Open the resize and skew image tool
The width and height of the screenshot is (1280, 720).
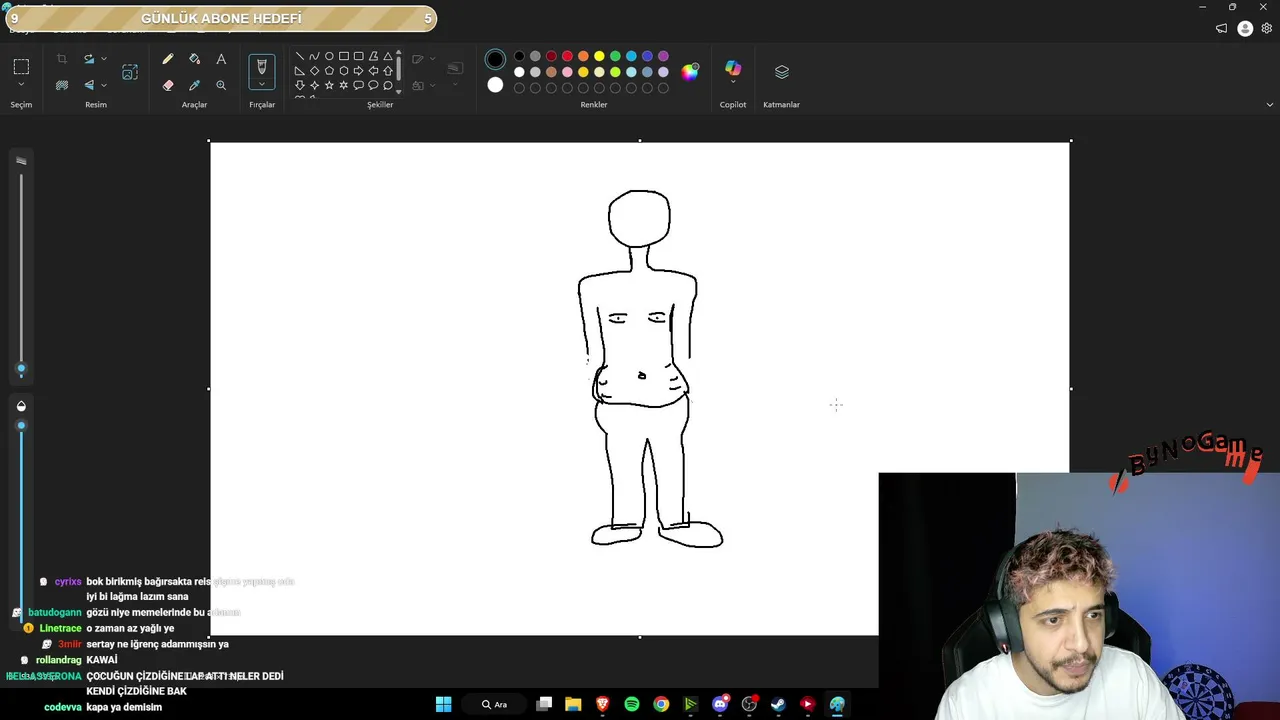pos(130,72)
